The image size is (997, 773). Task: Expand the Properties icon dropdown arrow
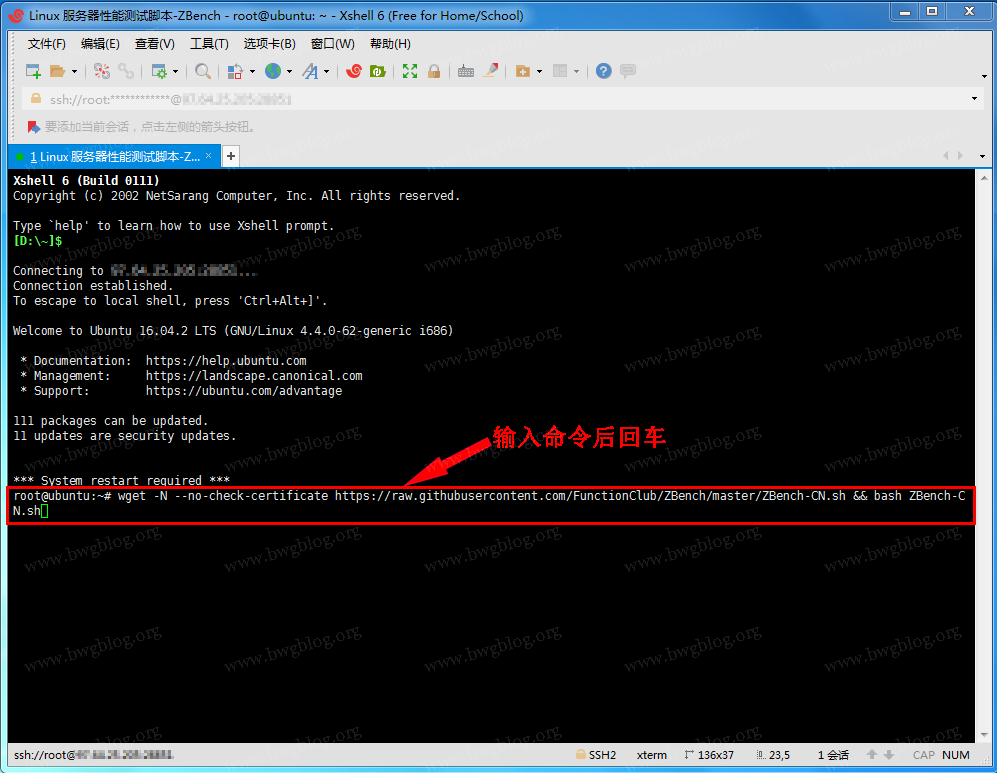pyautogui.click(x=175, y=71)
